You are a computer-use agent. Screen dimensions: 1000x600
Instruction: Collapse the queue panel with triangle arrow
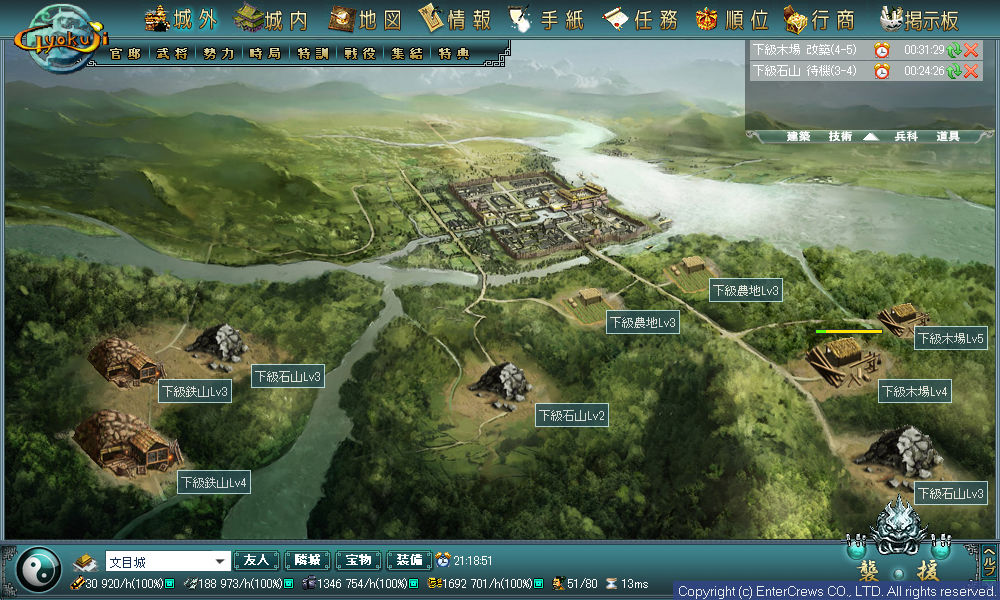(x=871, y=136)
